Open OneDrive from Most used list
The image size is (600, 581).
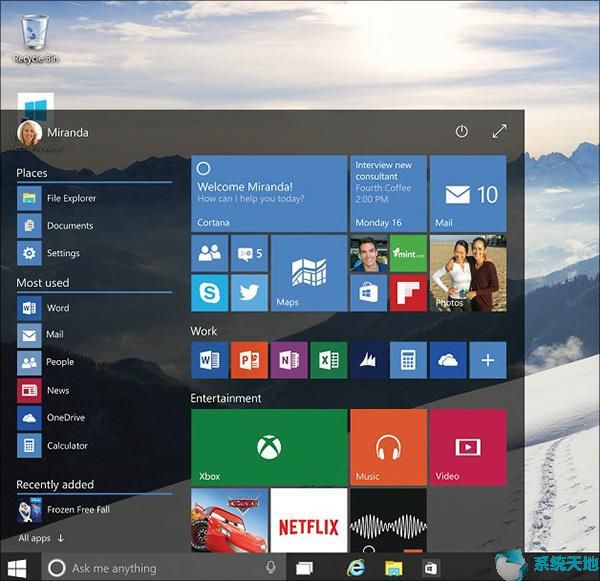51,418
